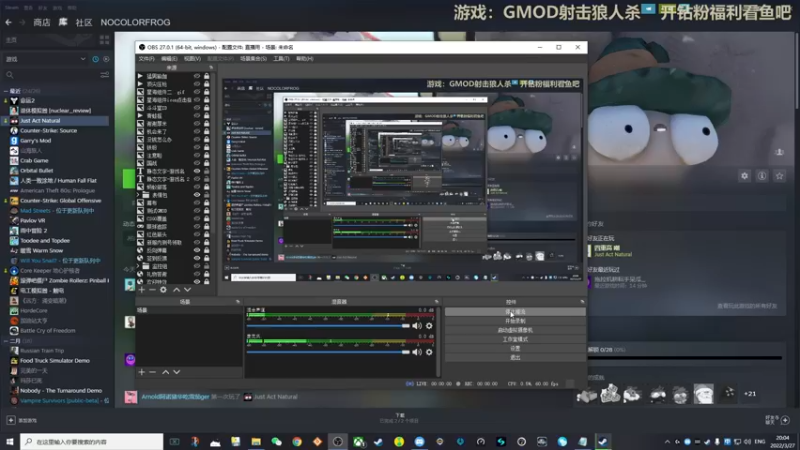Move source down with the arrow in OBS sources toolbar
This screenshot has width=800, height=450.
point(187,290)
